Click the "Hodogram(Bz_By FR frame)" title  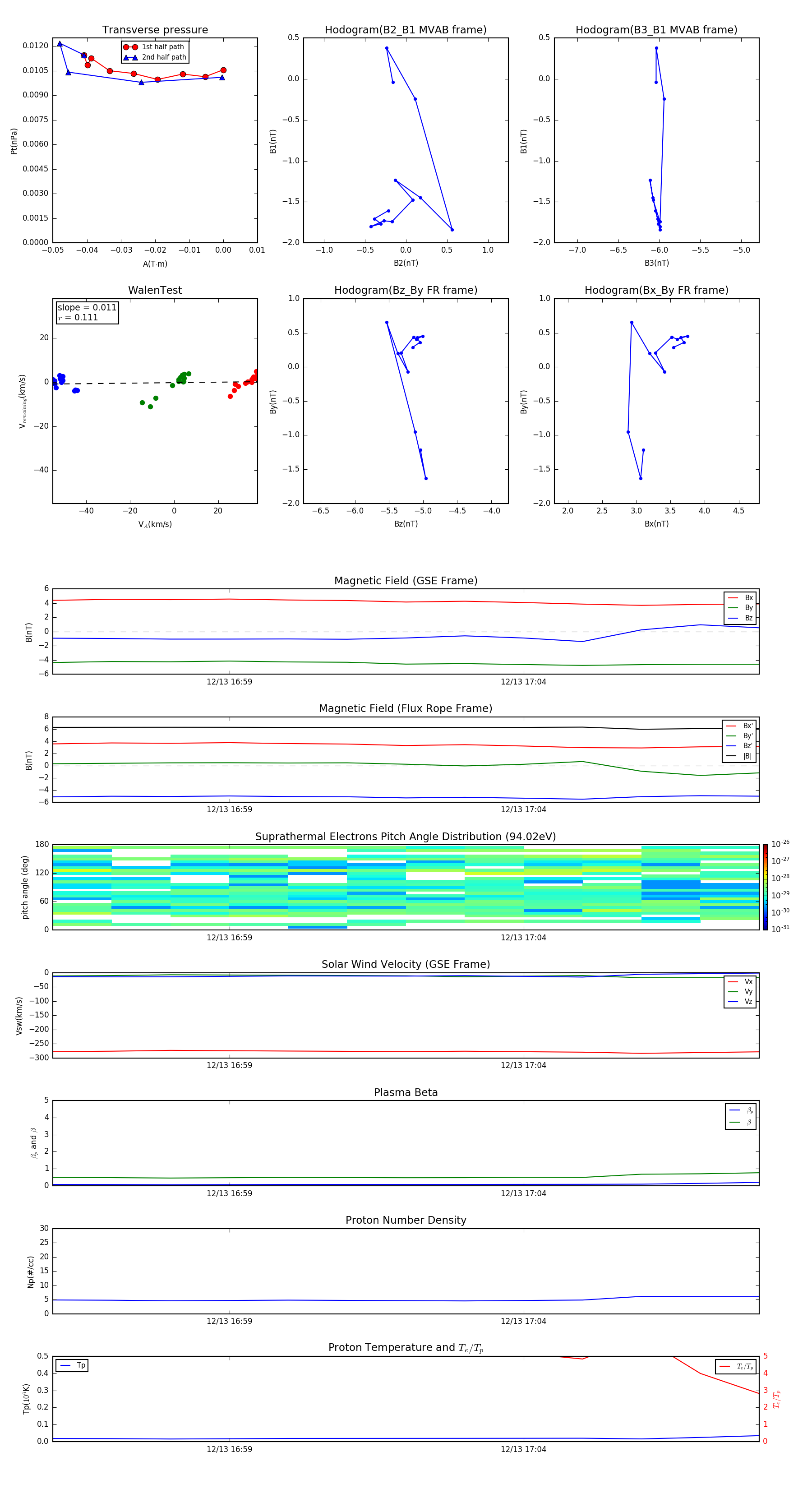406,290
